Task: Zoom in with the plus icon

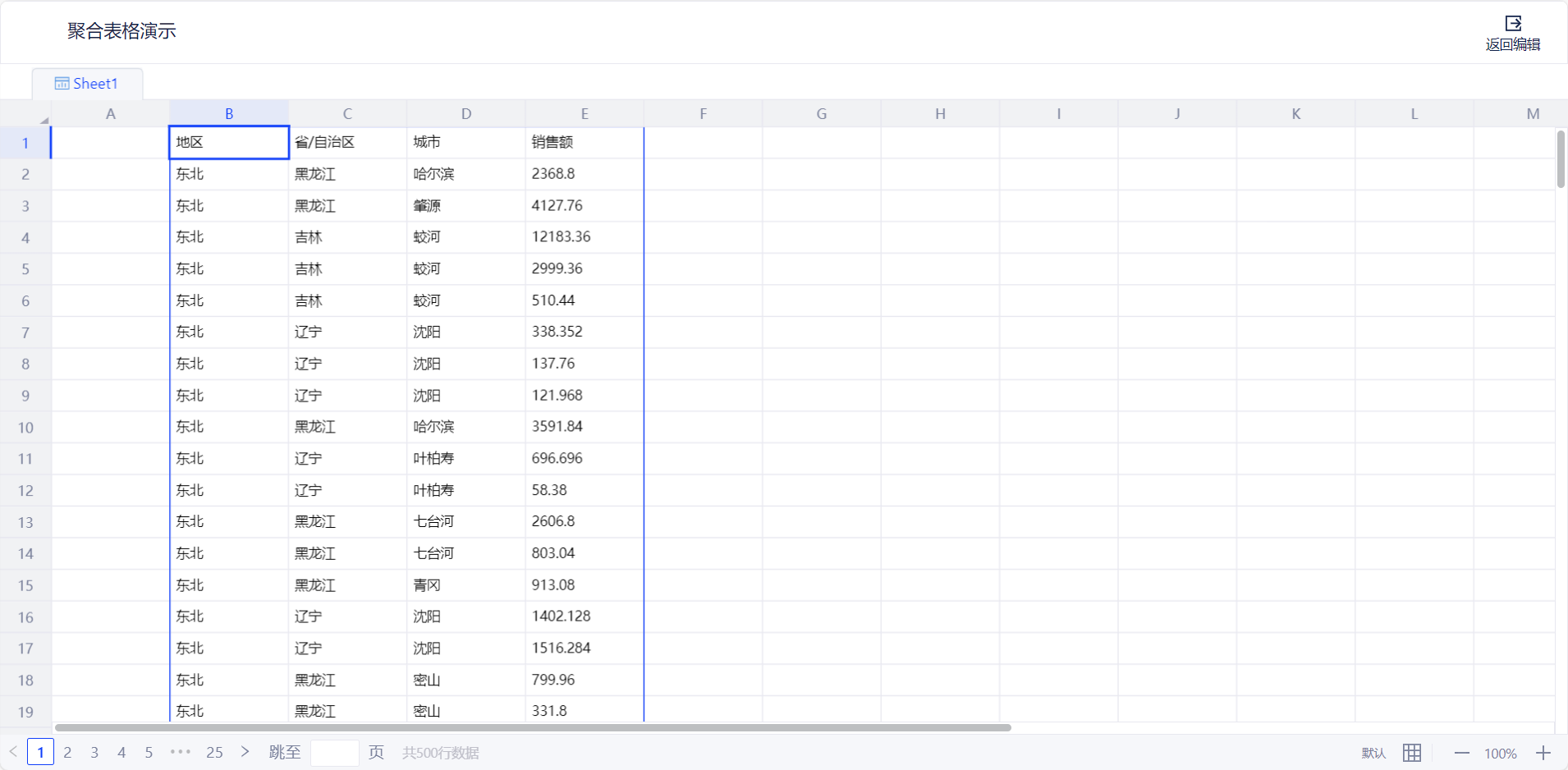Action: point(1543,753)
